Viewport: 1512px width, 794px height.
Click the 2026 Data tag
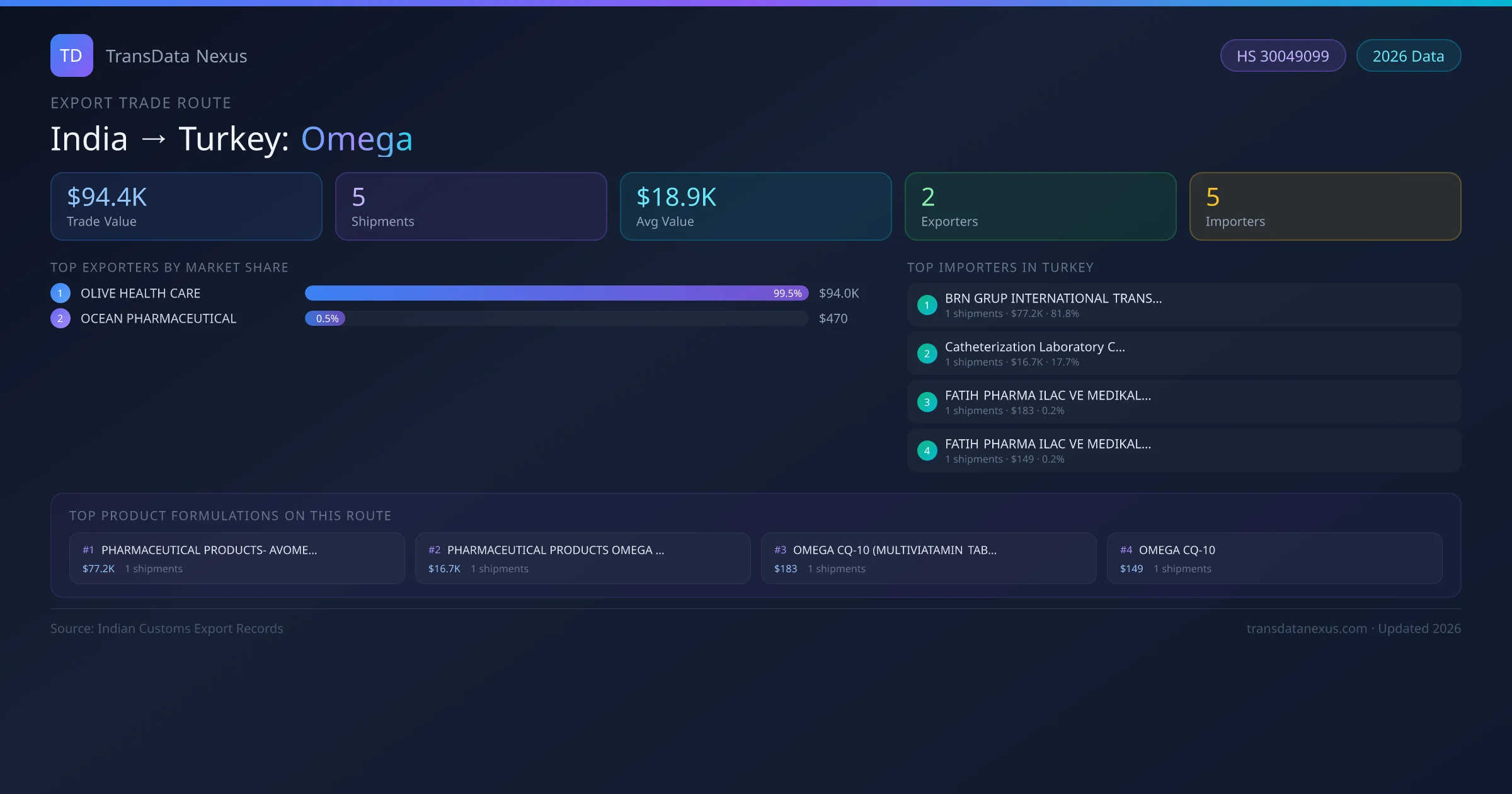tap(1408, 56)
